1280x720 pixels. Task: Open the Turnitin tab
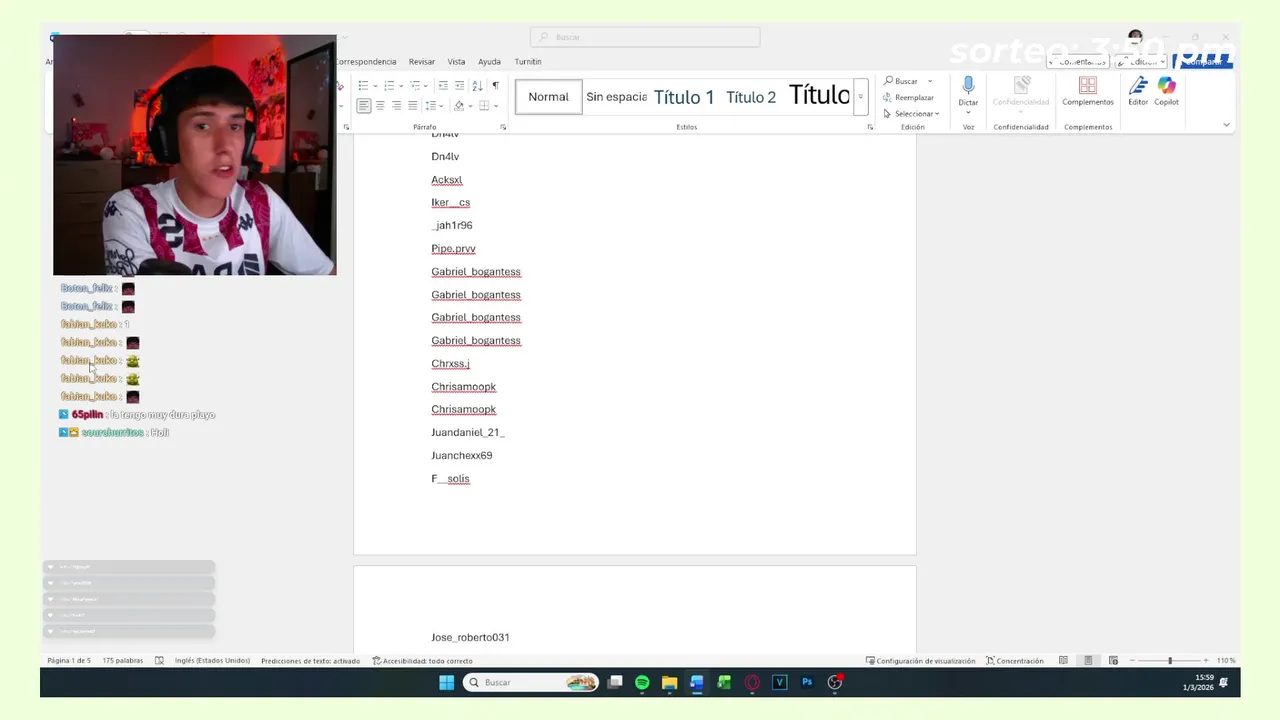point(528,61)
